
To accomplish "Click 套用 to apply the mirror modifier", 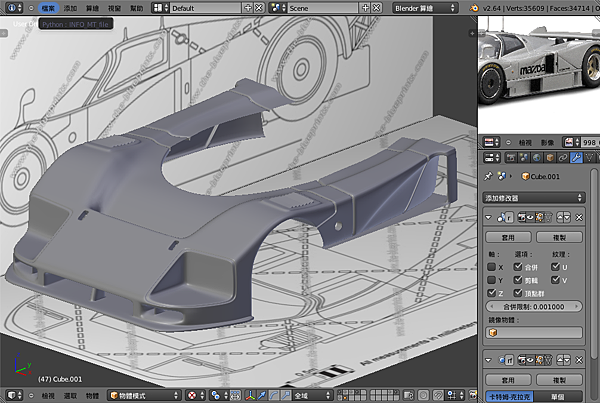I will (510, 238).
